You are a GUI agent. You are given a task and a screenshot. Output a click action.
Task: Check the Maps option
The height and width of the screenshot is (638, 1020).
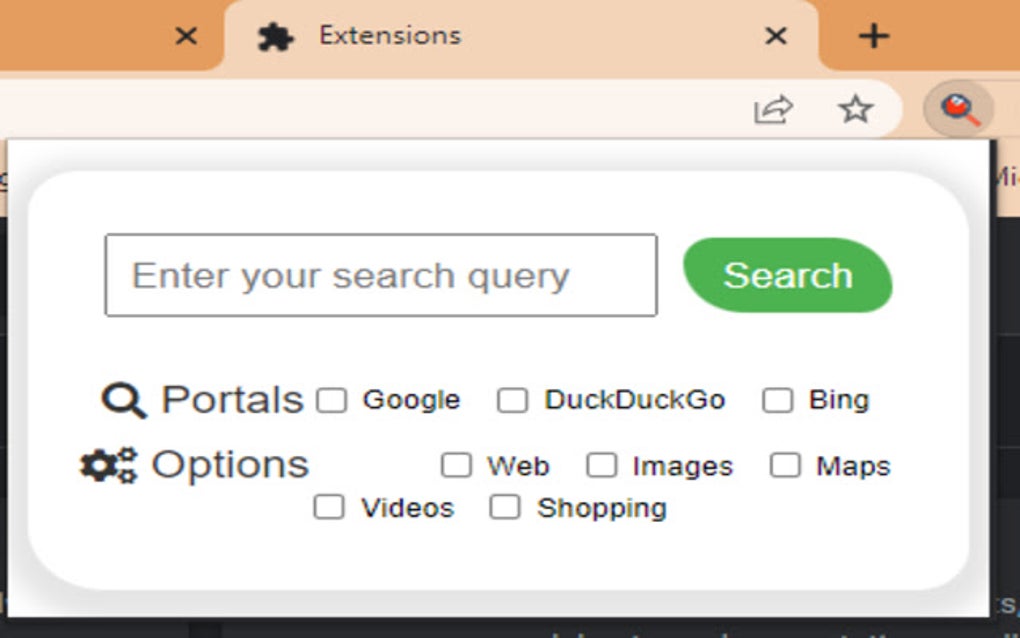(x=785, y=465)
